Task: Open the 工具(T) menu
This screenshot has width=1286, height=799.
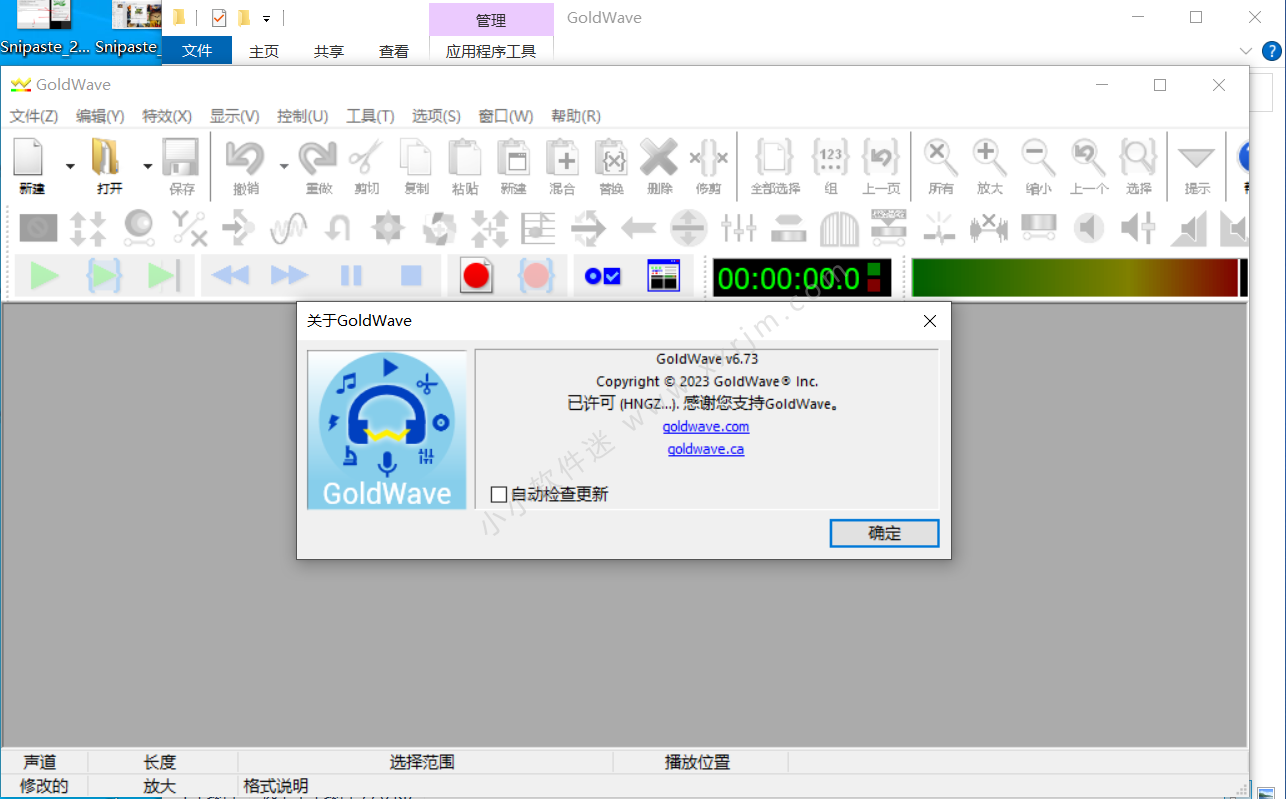Action: coord(370,116)
